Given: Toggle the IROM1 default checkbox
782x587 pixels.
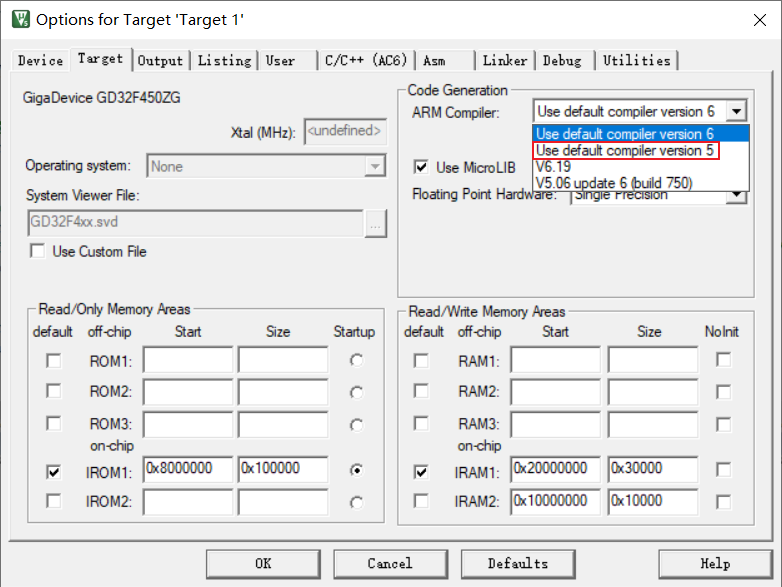Looking at the screenshot, I should (x=53, y=471).
